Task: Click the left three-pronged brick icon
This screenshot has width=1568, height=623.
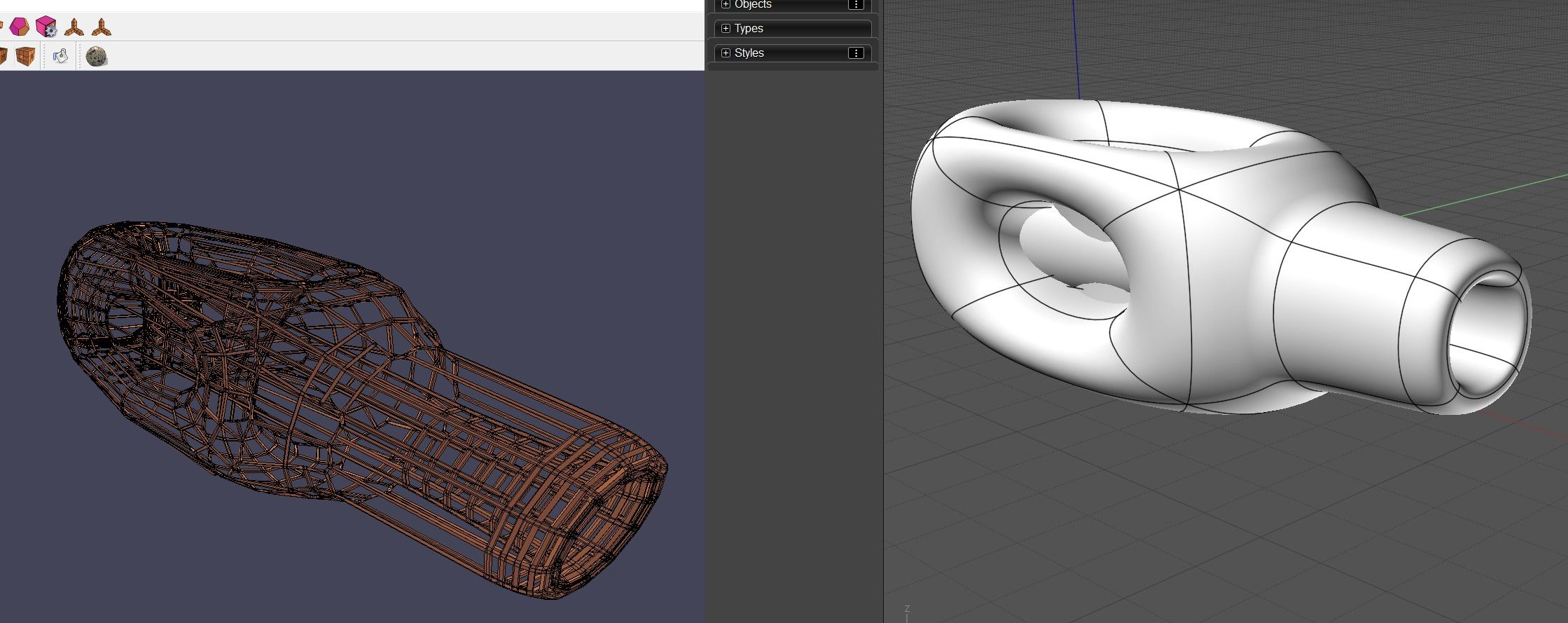Action: point(74,28)
